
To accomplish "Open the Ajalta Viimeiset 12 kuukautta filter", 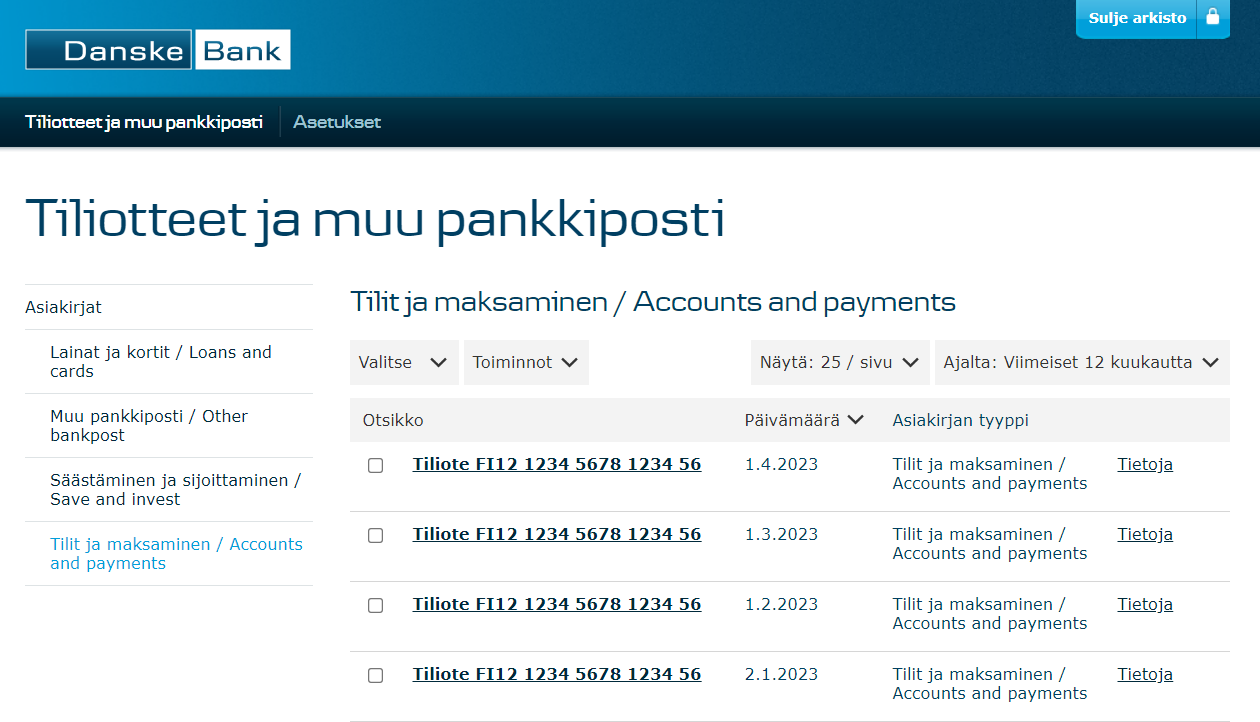I will [x=1082, y=362].
